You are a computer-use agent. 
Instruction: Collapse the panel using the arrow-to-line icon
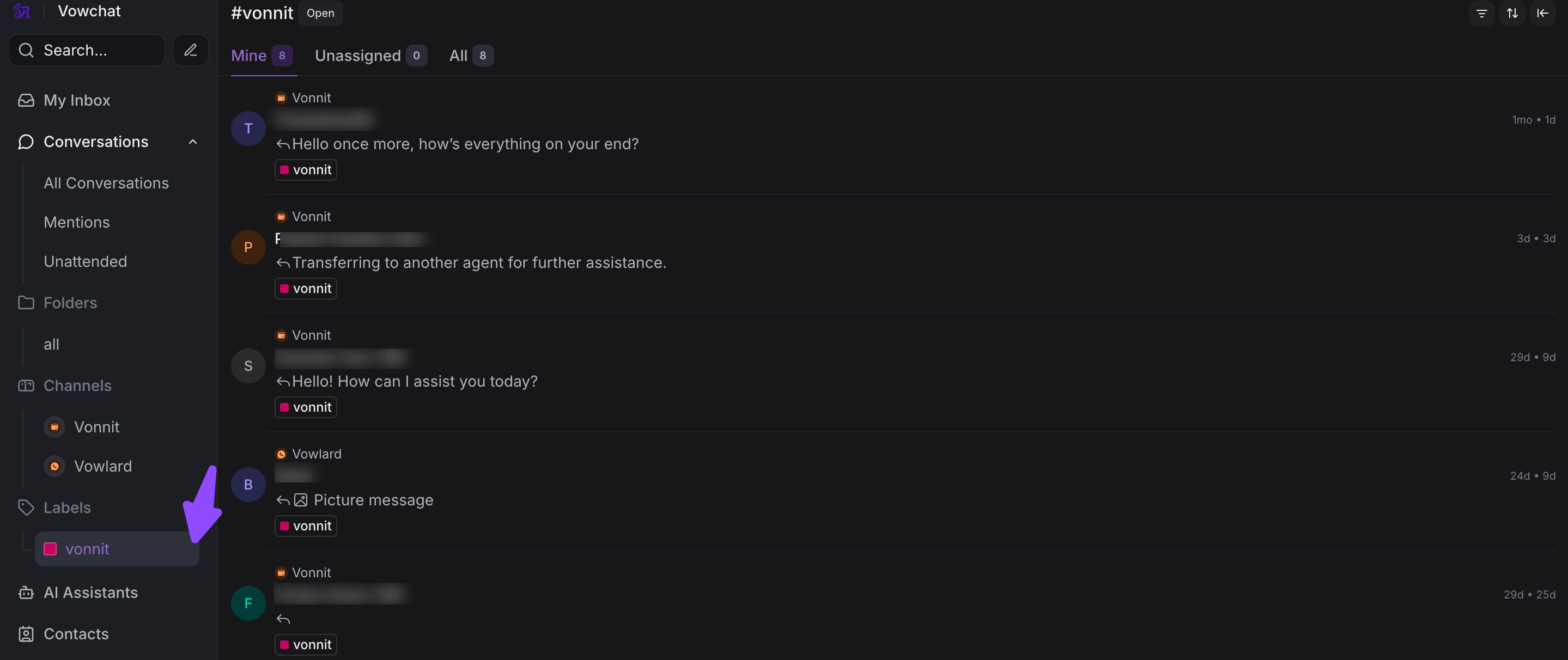click(x=1542, y=14)
